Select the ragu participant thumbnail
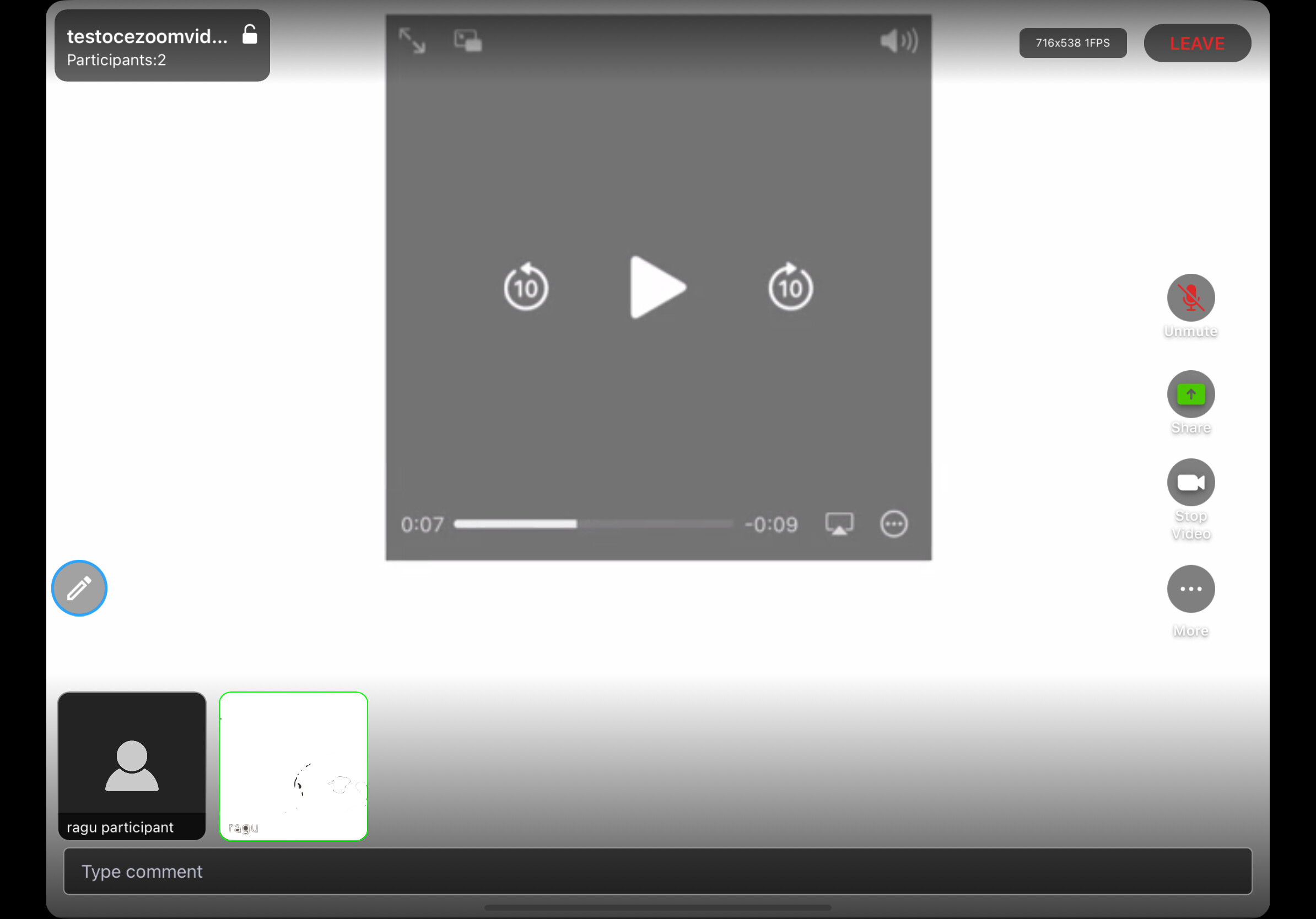 tap(132, 765)
